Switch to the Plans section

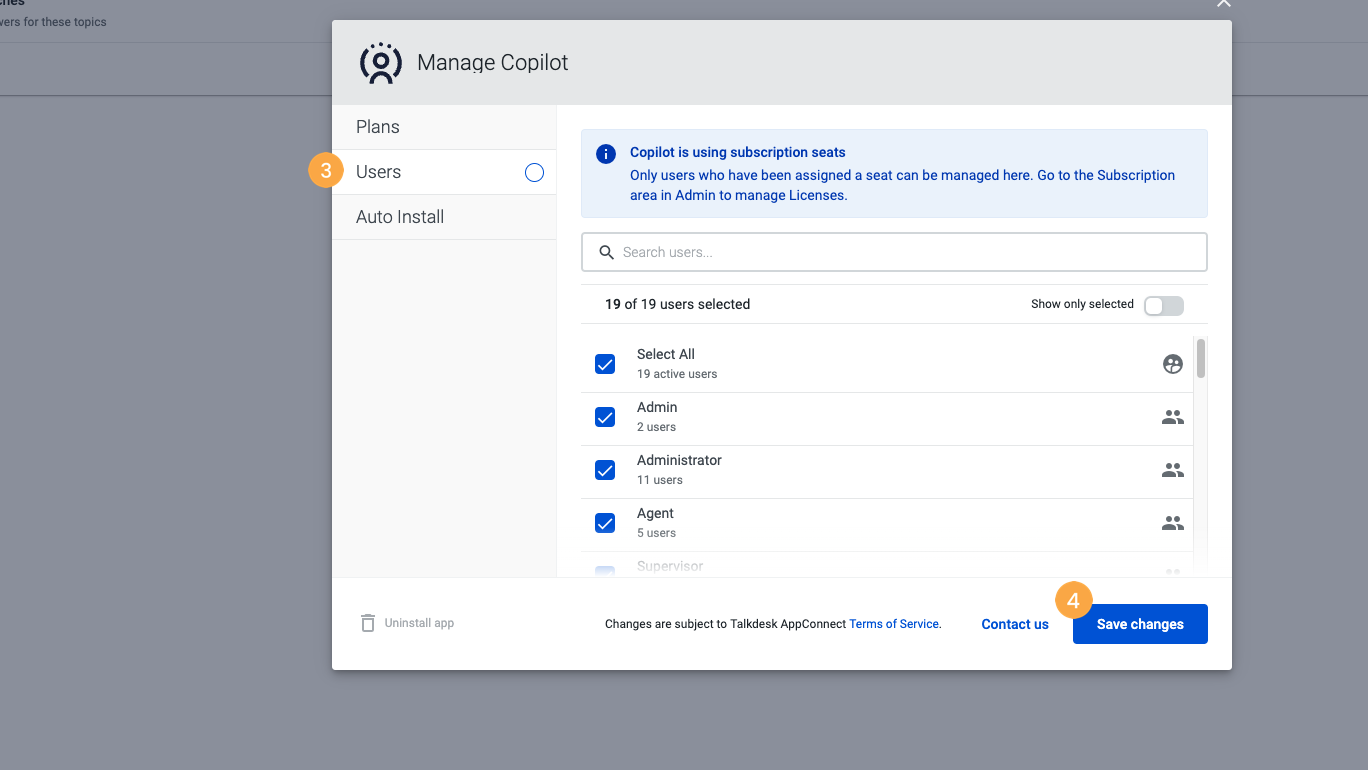[378, 127]
